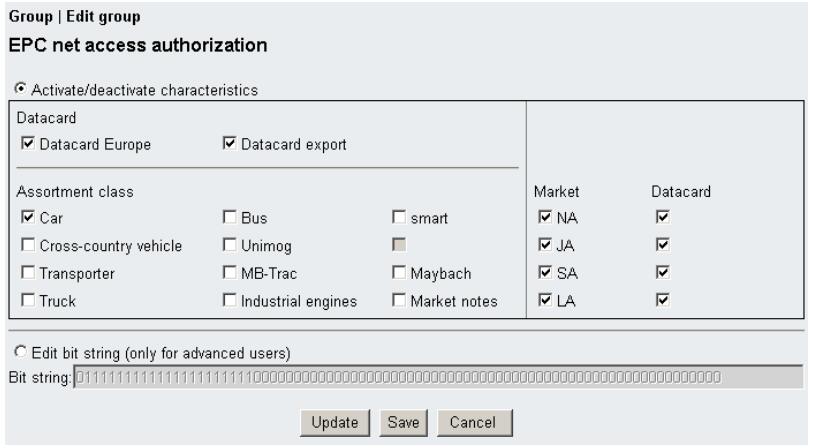Screen dimensions: 813x448
Task: Check the Transporter assortment class
Action: click(26, 273)
